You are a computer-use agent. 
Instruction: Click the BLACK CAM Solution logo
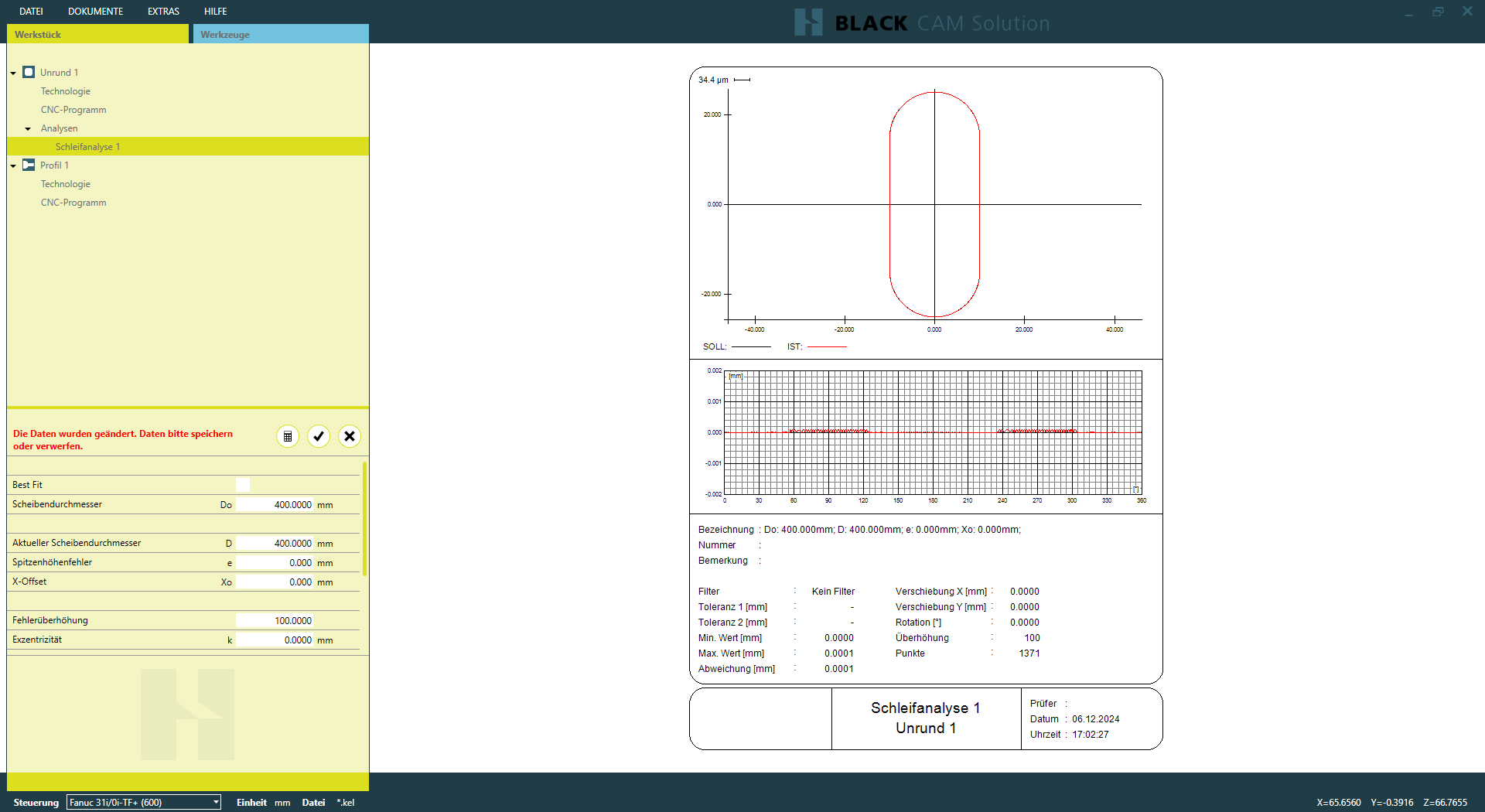922,22
